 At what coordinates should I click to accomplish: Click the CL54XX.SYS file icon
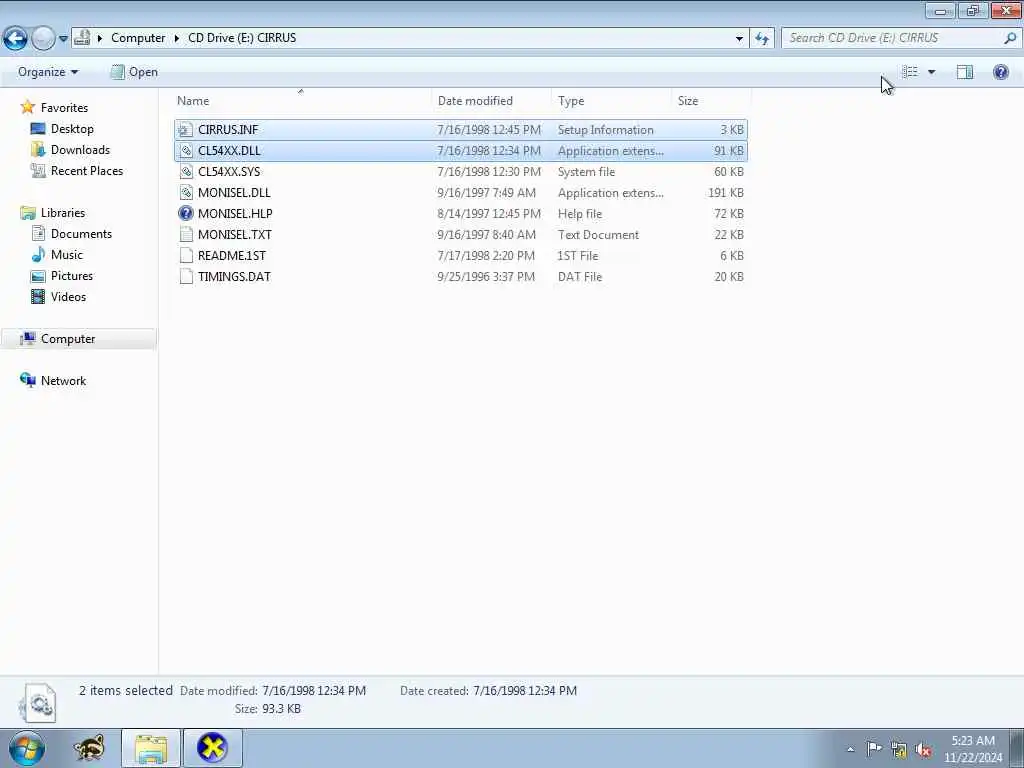point(186,172)
